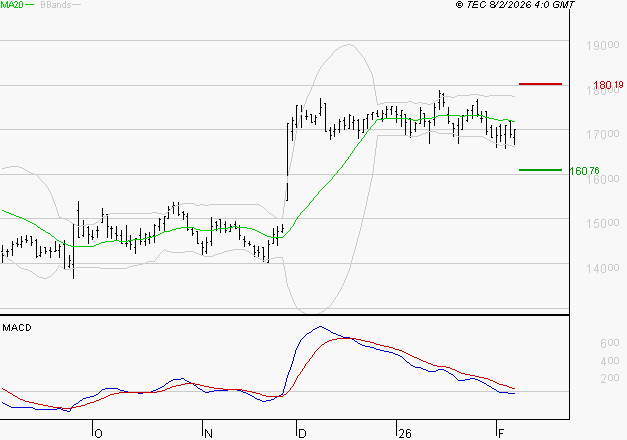Screen dimensions: 627x440
Task: Click the MA20 legend label
Action: [12, 5]
